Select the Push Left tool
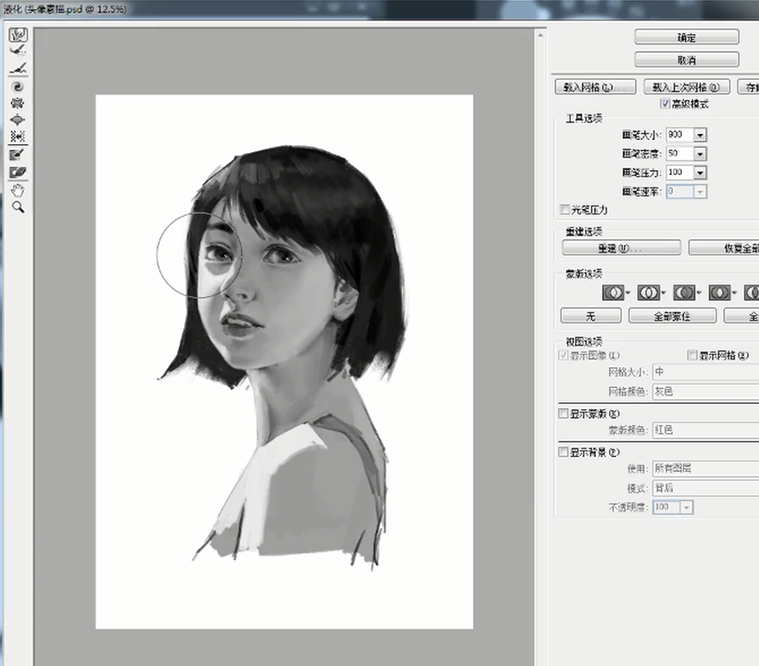Image resolution: width=759 pixels, height=666 pixels. pos(17,136)
